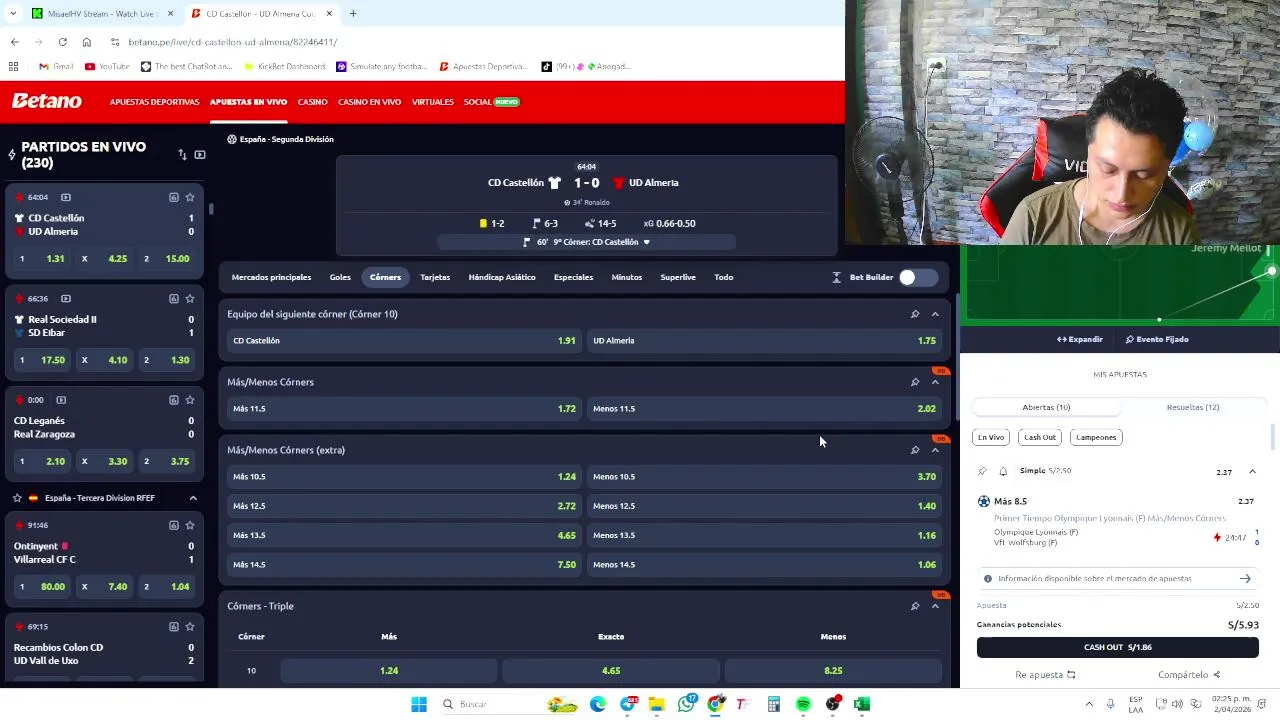Open stats icon for Real Sociedad II match
Image resolution: width=1280 pixels, height=720 pixels.
pyautogui.click(x=173, y=298)
